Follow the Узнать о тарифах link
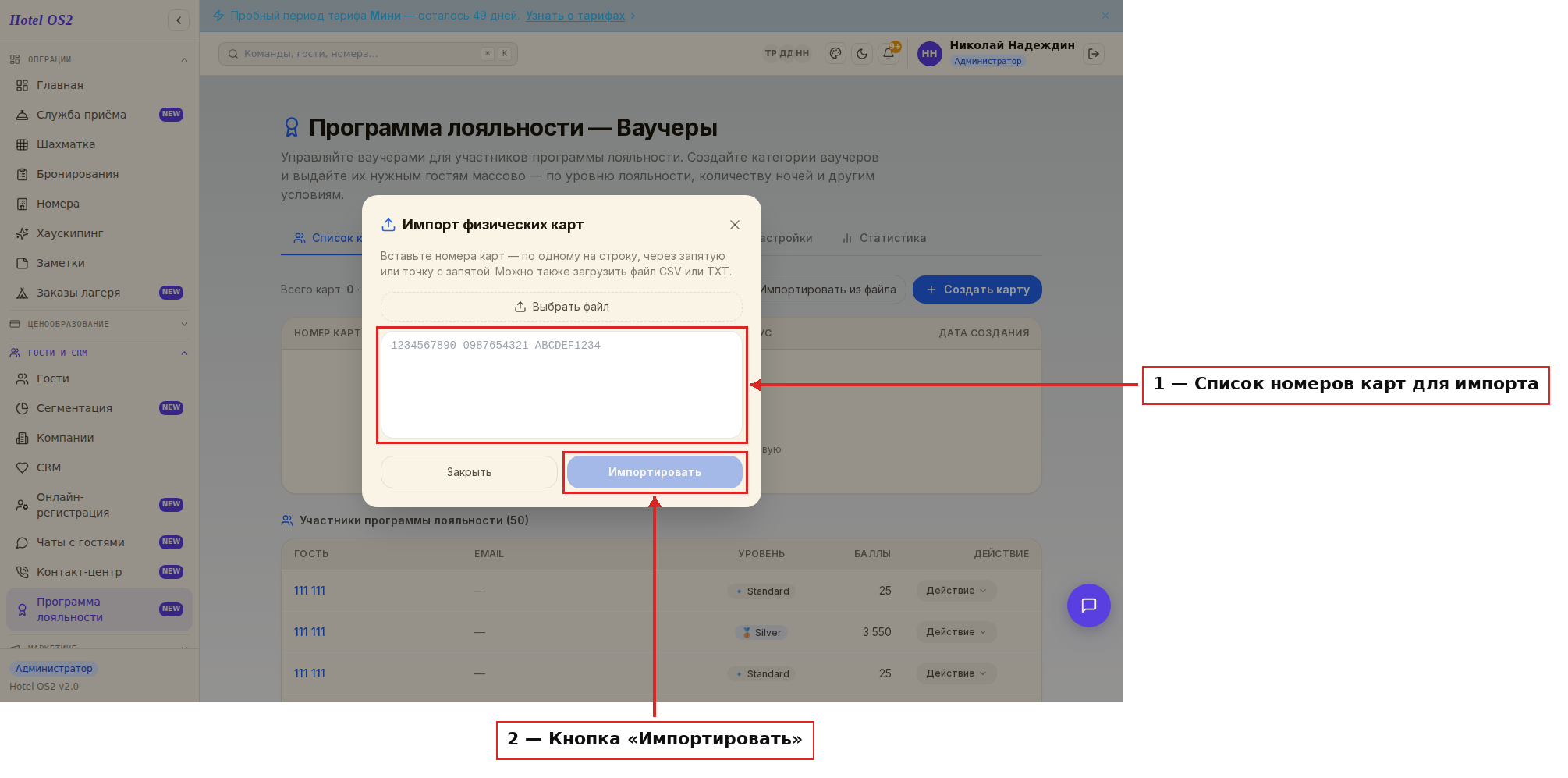 [575, 16]
